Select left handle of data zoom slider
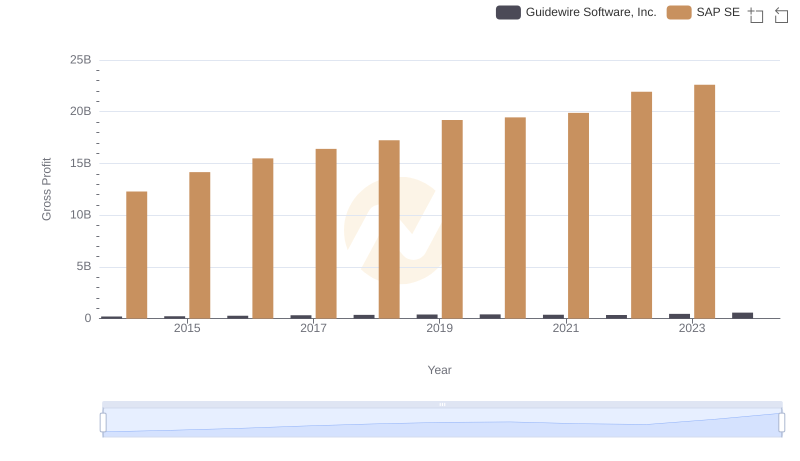 103,423
